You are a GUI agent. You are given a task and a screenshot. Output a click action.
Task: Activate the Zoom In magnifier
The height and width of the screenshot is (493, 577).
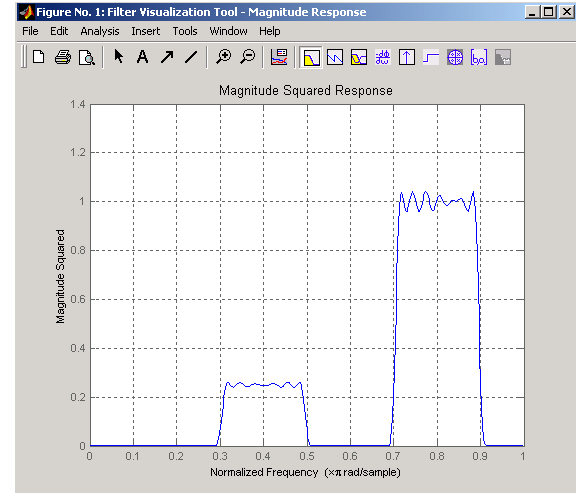click(223, 57)
